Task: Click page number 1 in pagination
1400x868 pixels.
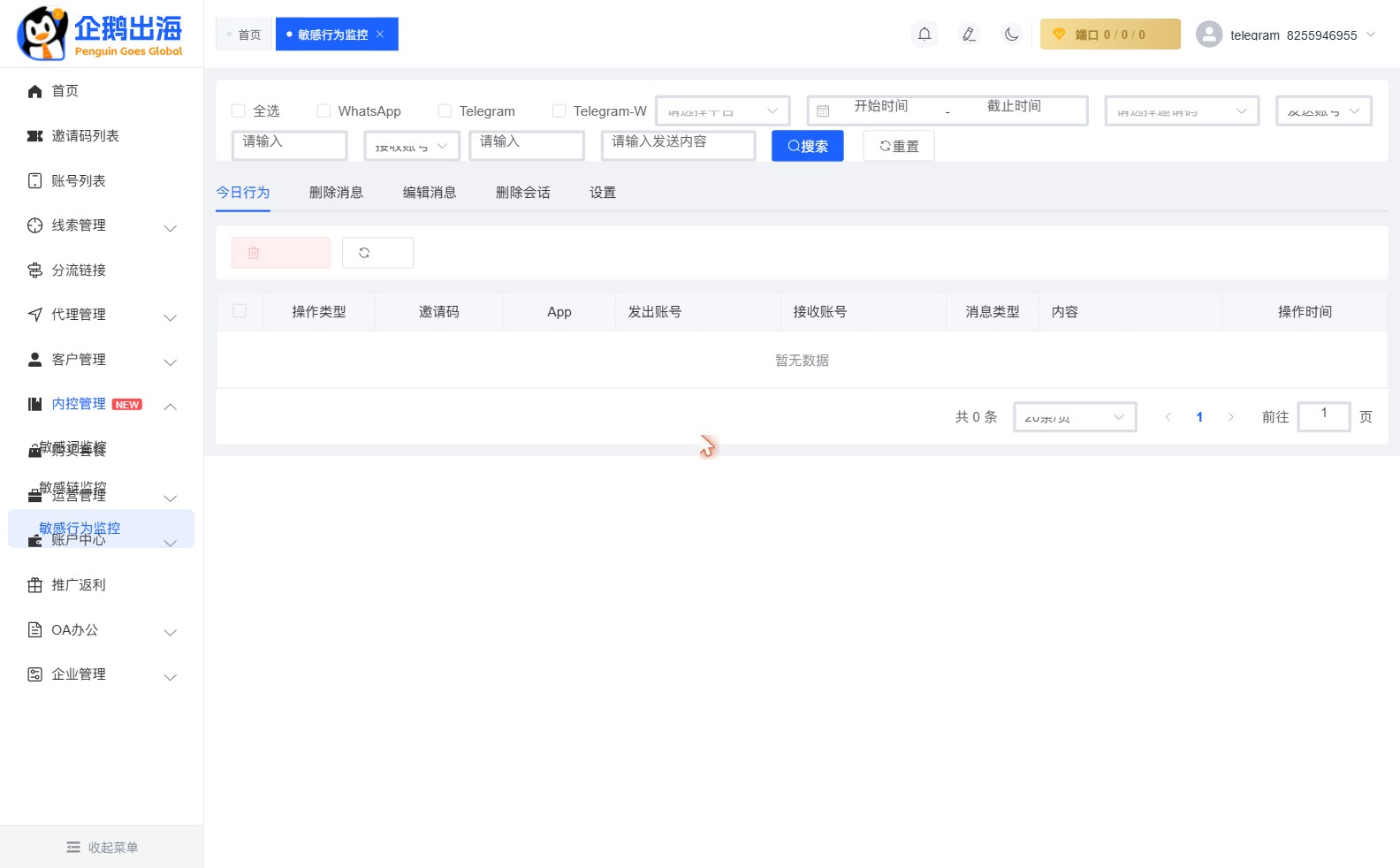Action: (1199, 417)
